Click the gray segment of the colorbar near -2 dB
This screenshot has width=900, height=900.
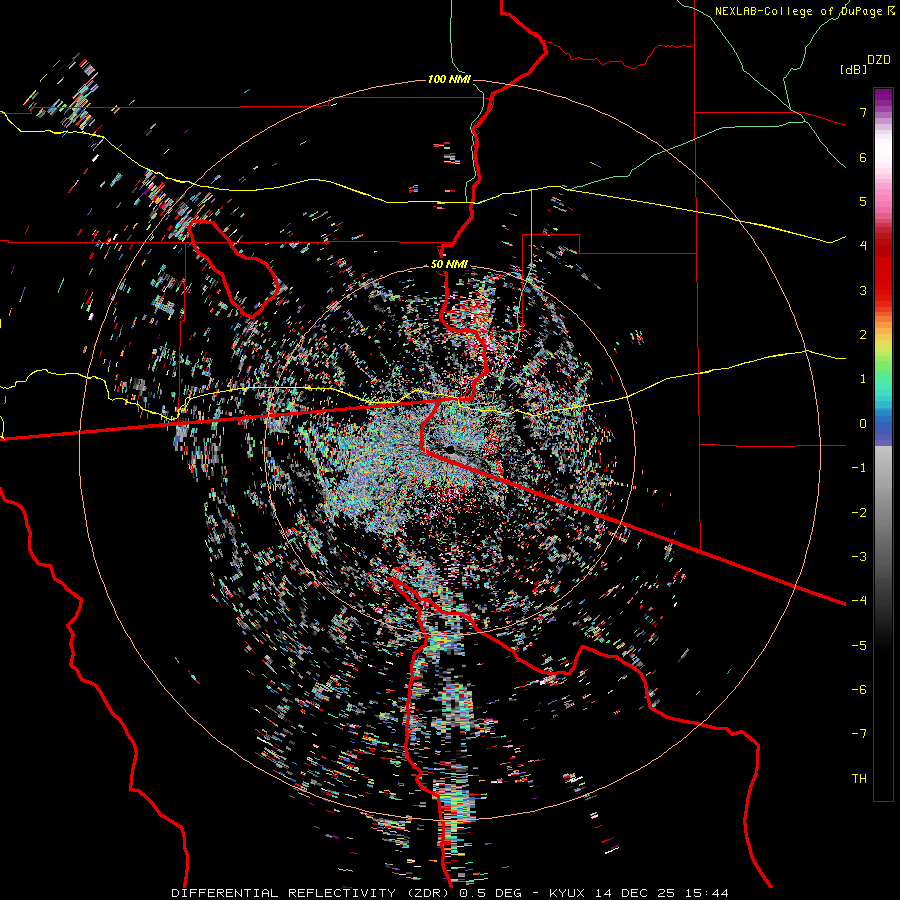point(883,512)
